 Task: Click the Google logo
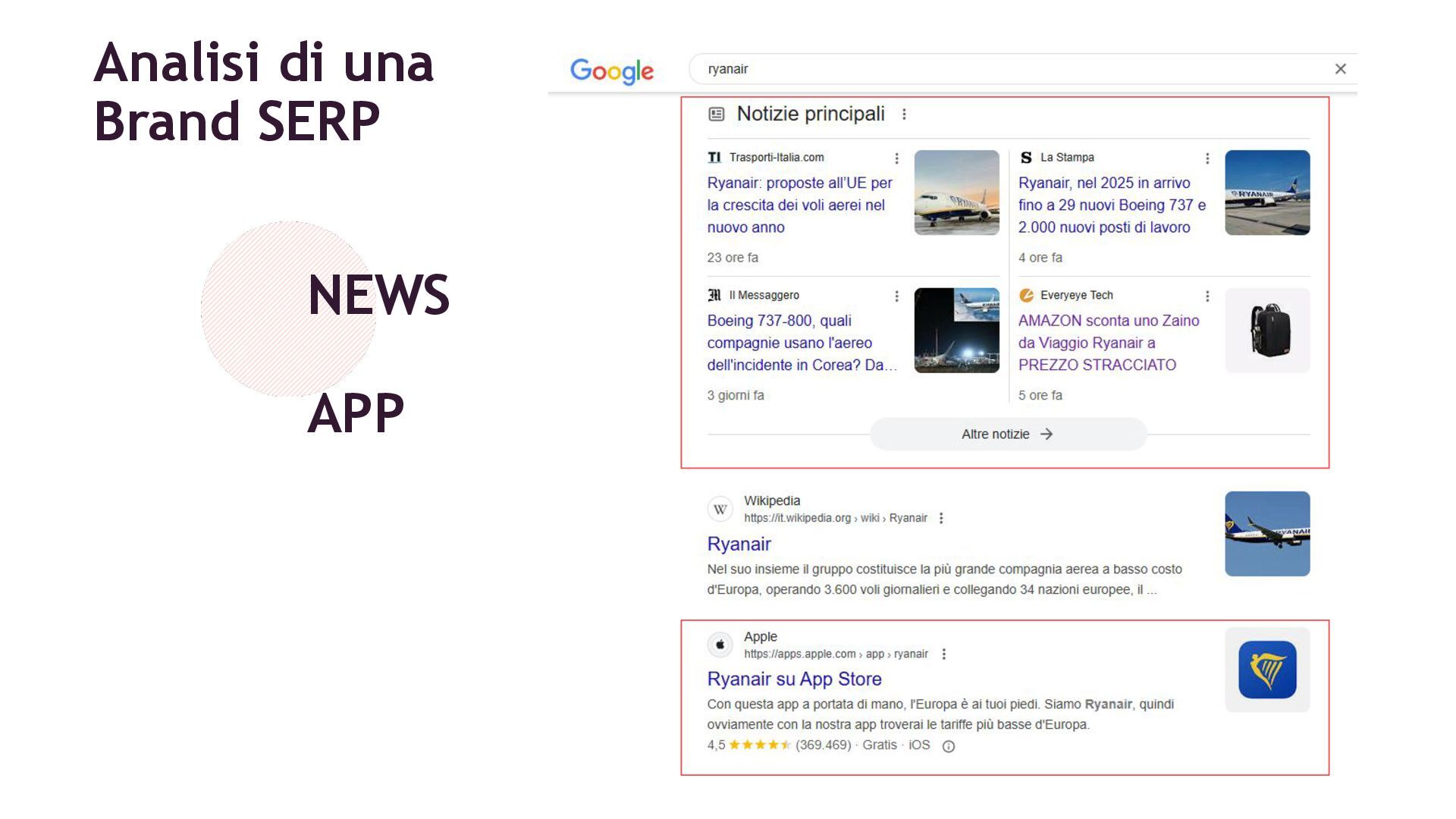pos(611,71)
